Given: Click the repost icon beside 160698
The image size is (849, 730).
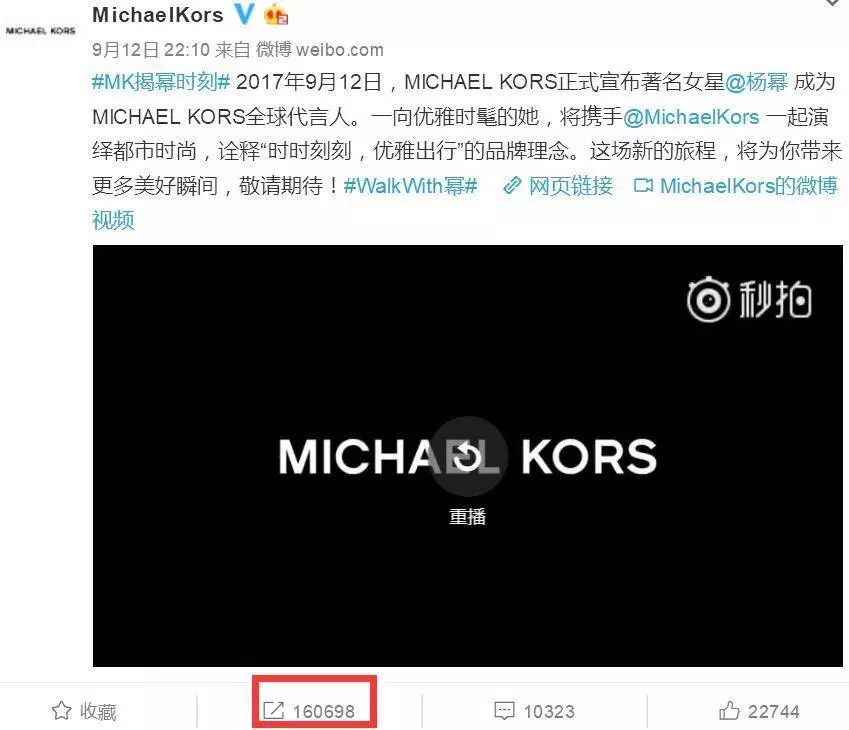Looking at the screenshot, I should [273, 711].
